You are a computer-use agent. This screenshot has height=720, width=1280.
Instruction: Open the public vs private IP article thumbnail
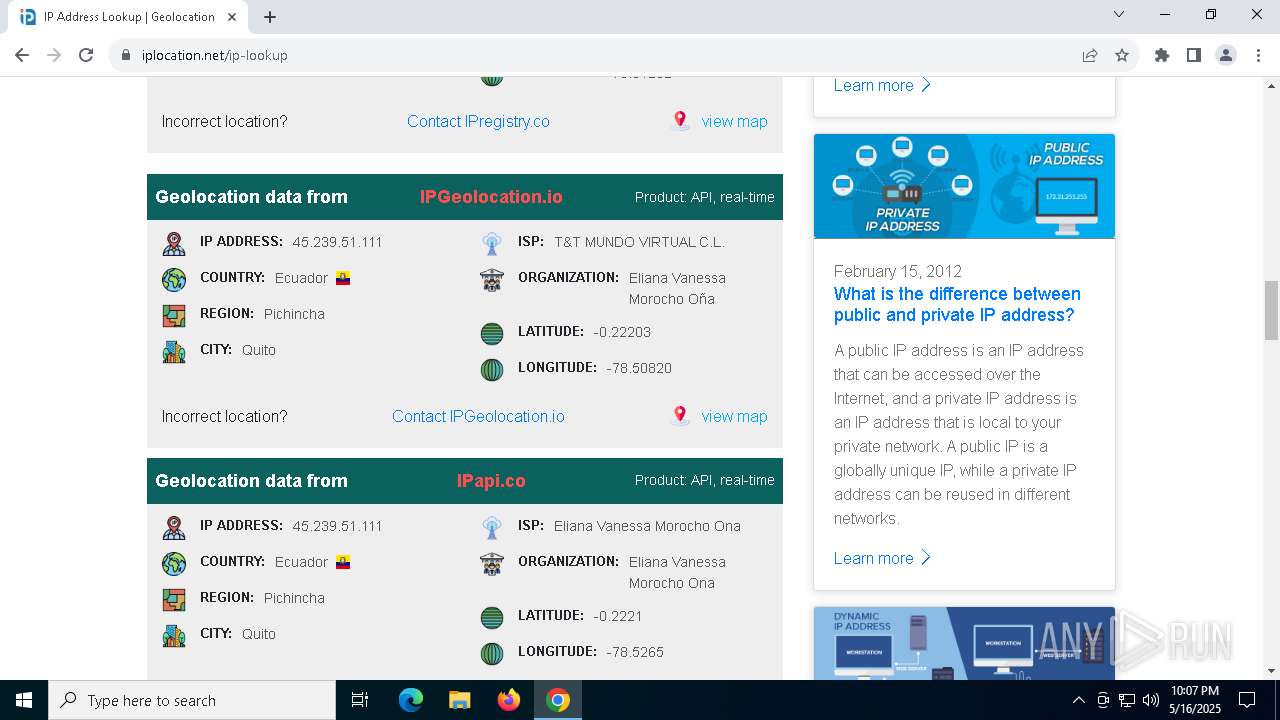click(964, 186)
